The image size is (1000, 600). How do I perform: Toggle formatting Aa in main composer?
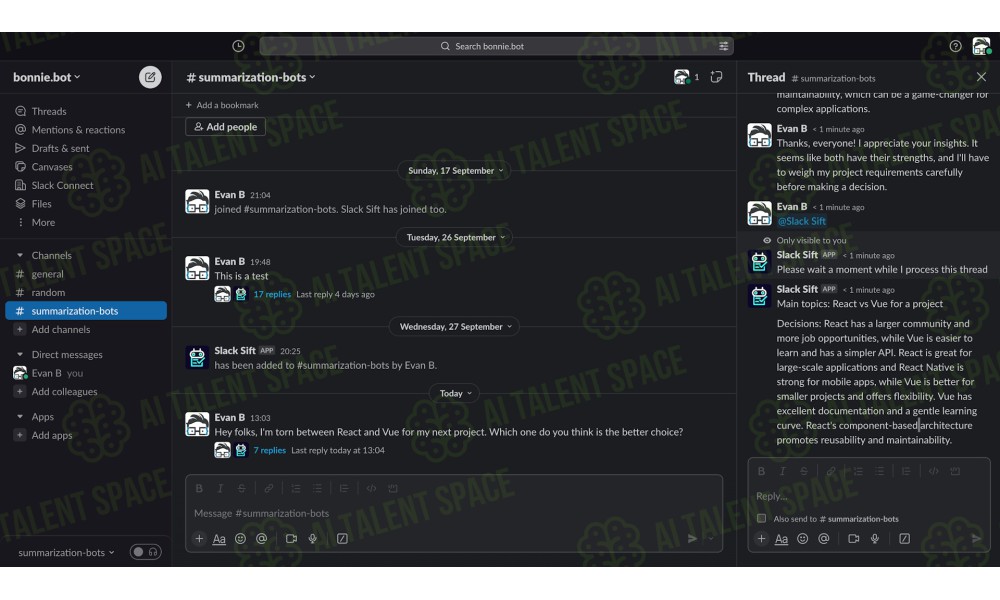pos(219,539)
